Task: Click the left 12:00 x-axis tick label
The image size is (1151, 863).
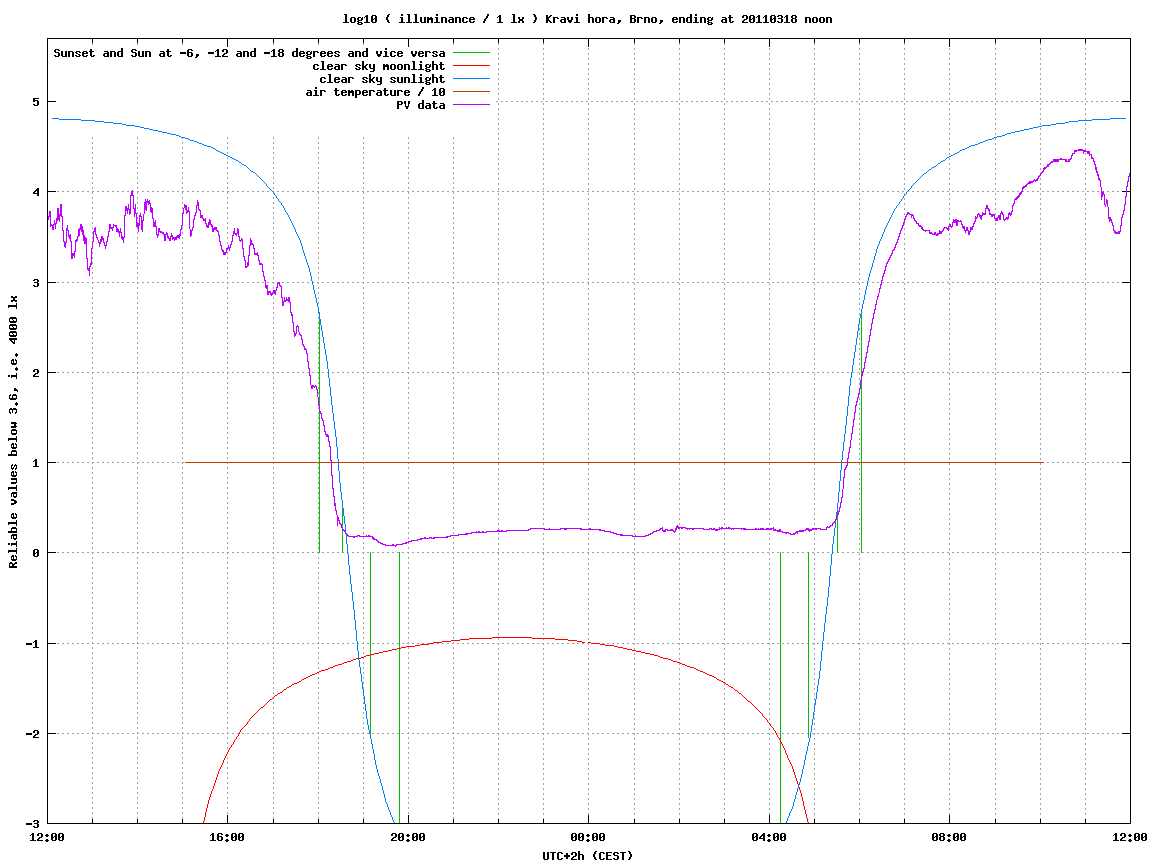Action: coord(47,837)
